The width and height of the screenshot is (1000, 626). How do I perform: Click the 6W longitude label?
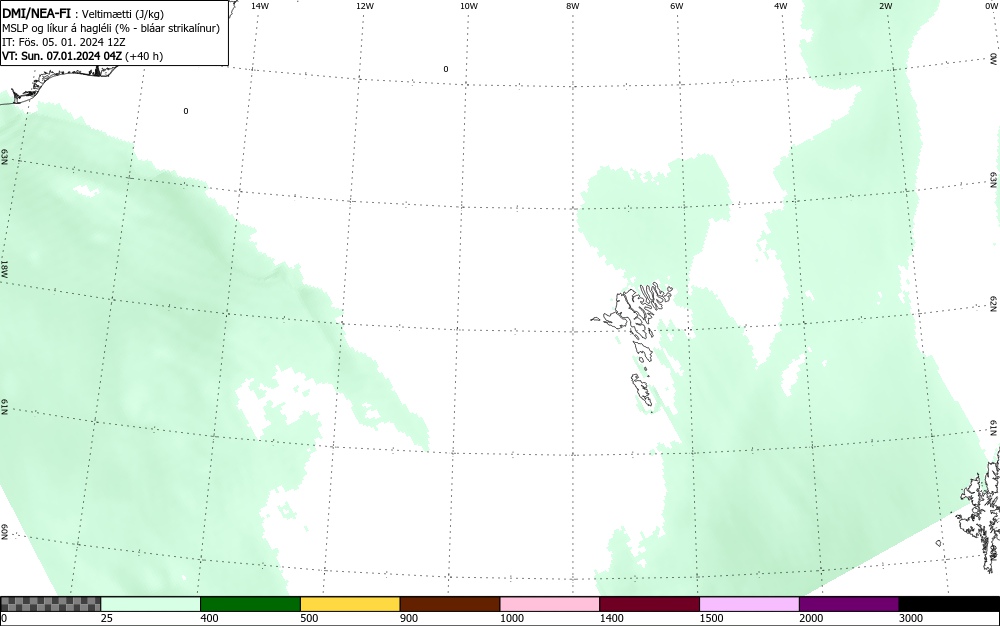click(677, 6)
